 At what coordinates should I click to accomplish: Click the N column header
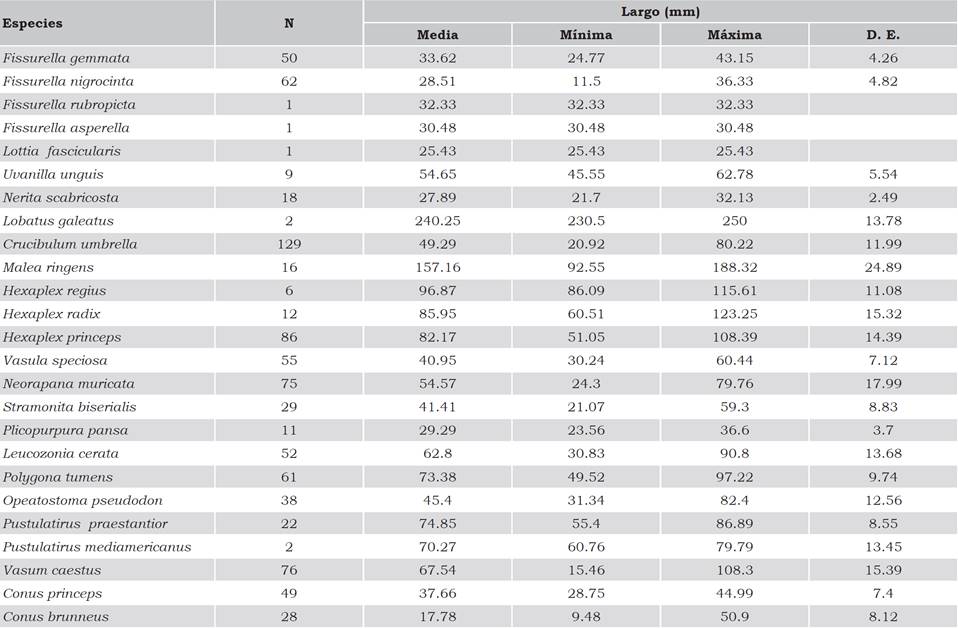click(289, 22)
